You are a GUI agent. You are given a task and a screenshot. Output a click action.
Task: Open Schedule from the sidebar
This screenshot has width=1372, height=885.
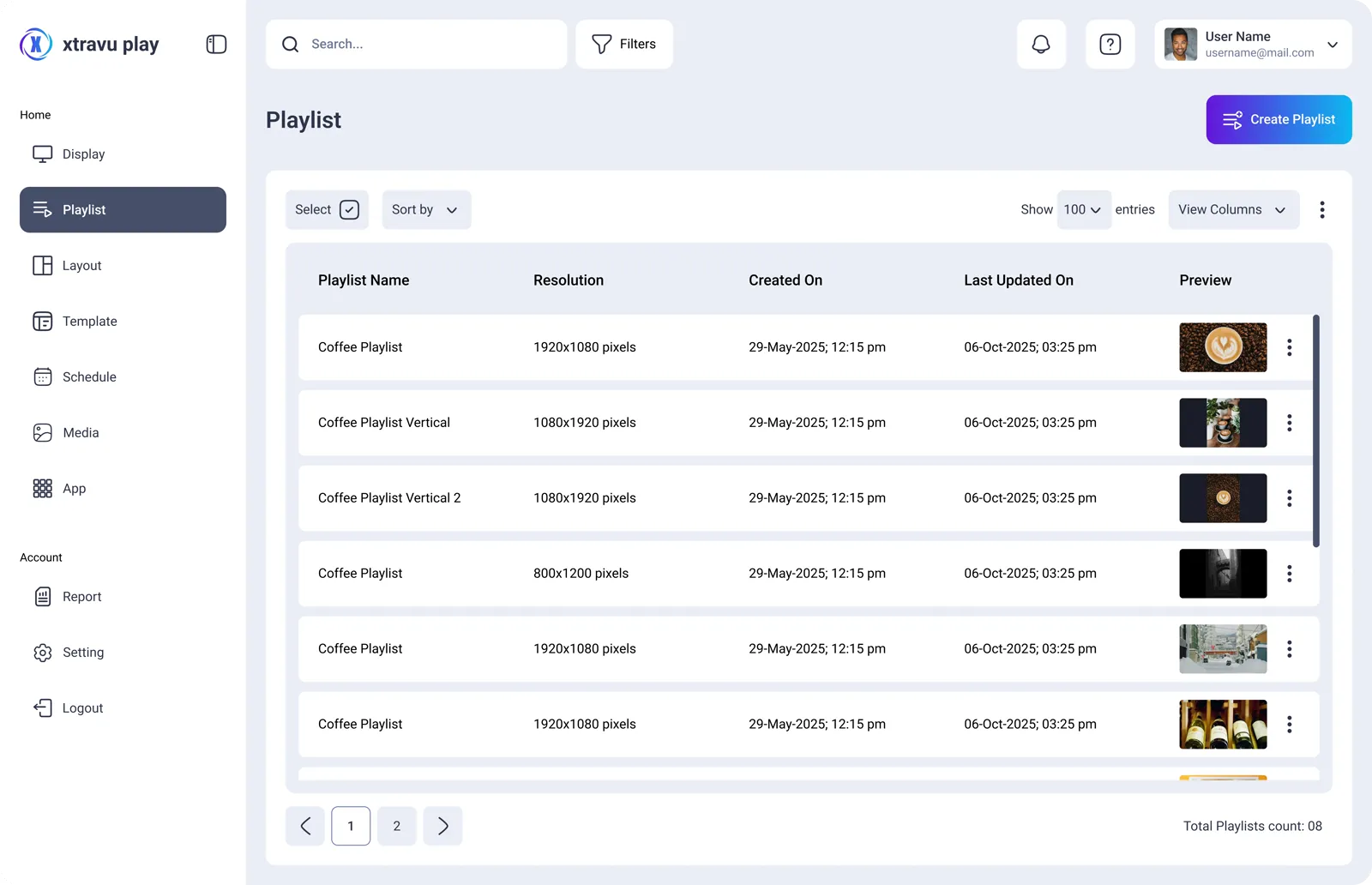click(x=123, y=377)
